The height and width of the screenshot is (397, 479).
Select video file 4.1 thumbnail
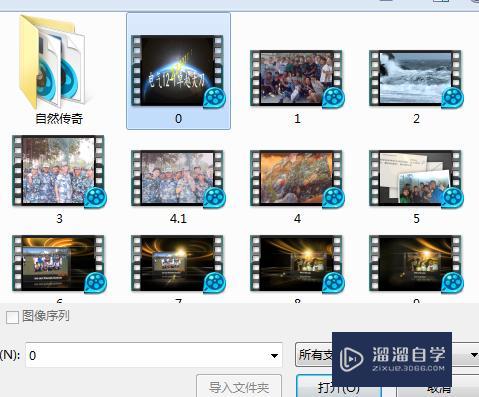click(x=178, y=179)
